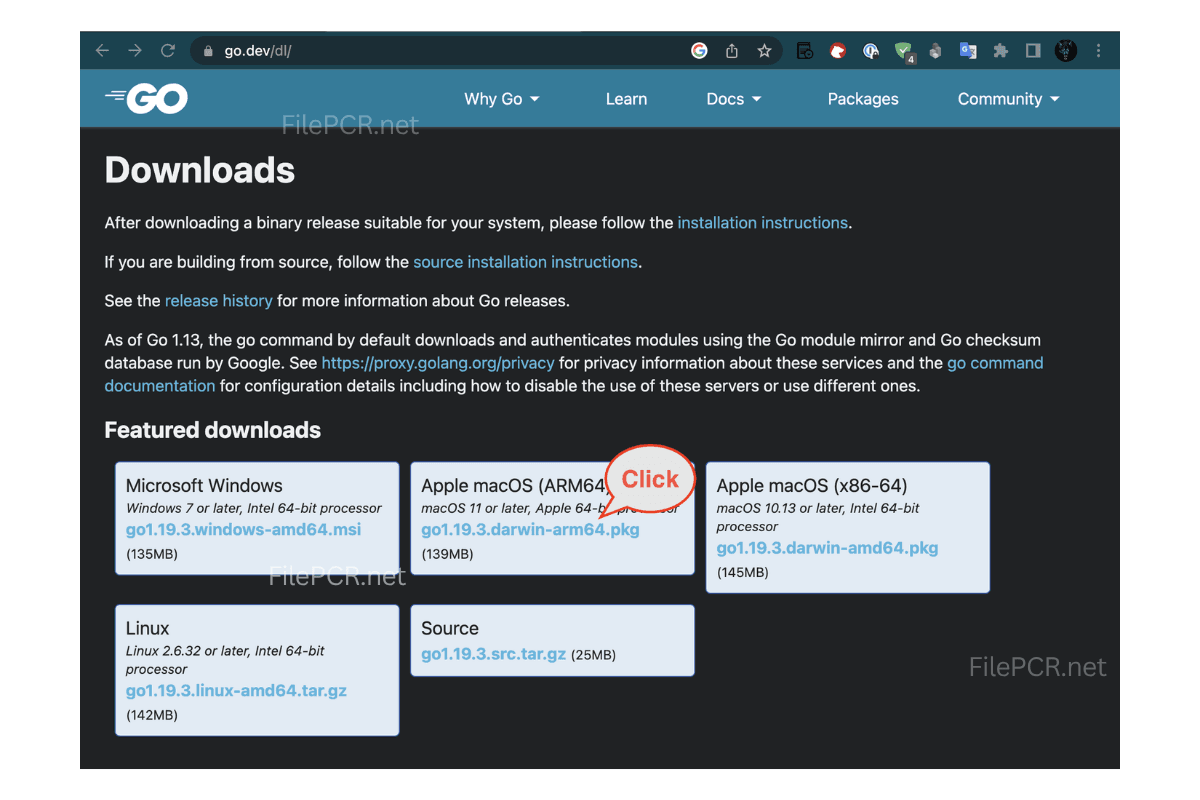The width and height of the screenshot is (1200, 800).
Task: Click the (139MB) size text
Action: click(447, 554)
